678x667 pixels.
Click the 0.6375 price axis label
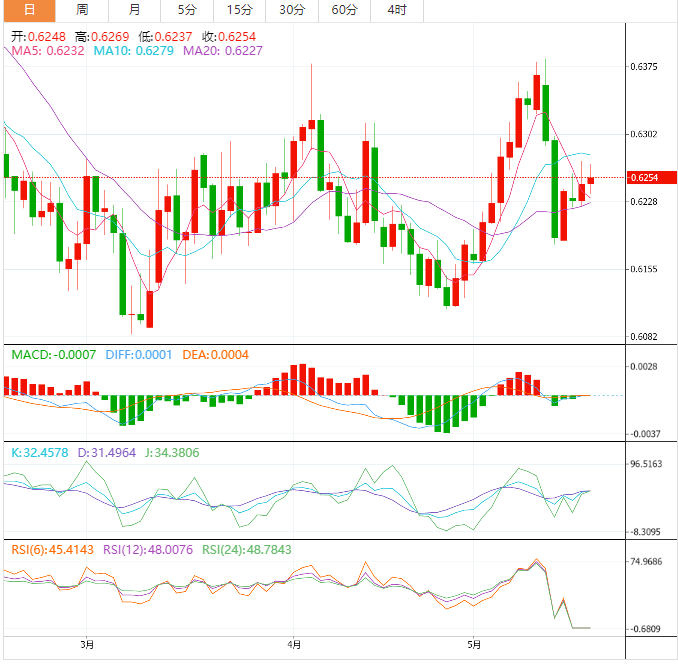click(x=643, y=67)
